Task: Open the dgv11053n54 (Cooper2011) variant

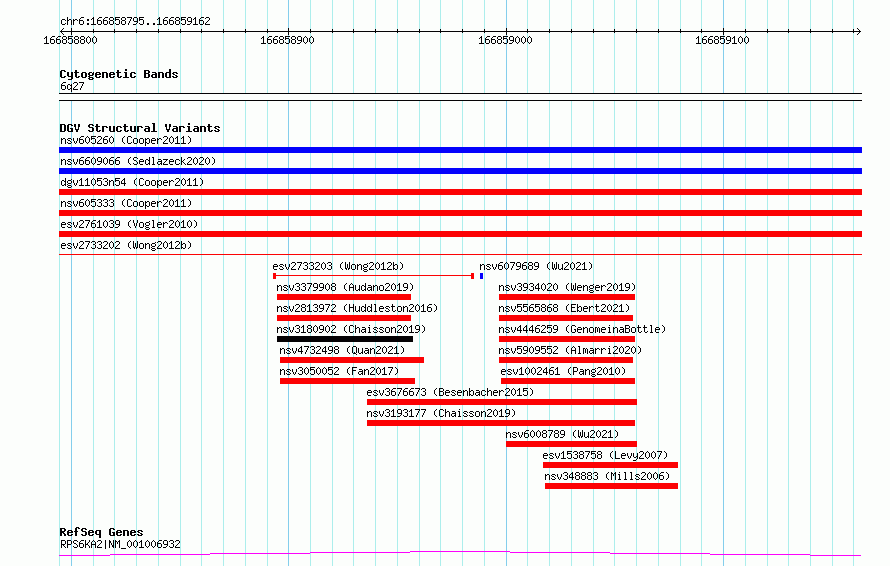Action: (132, 182)
